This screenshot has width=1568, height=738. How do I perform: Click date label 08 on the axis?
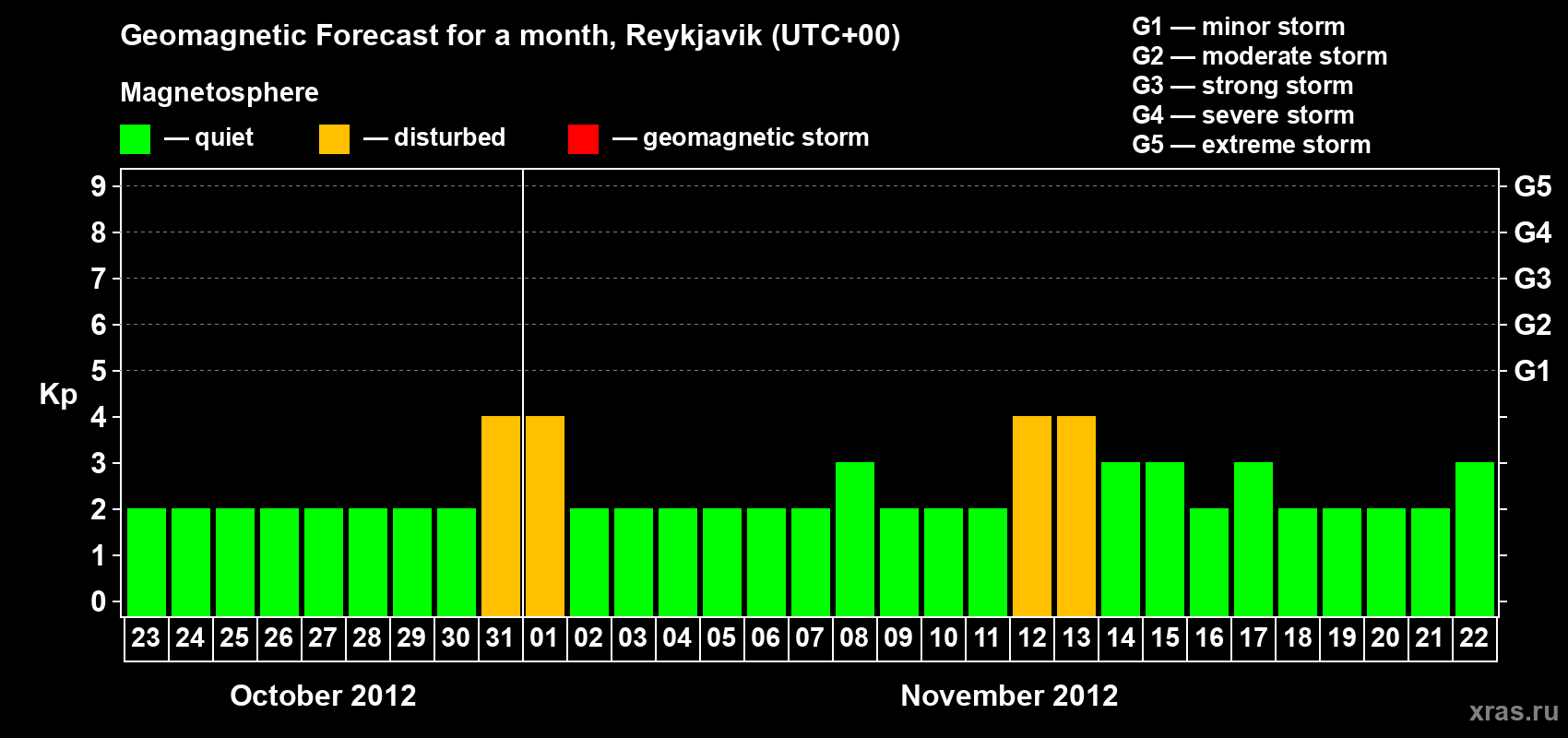point(854,637)
